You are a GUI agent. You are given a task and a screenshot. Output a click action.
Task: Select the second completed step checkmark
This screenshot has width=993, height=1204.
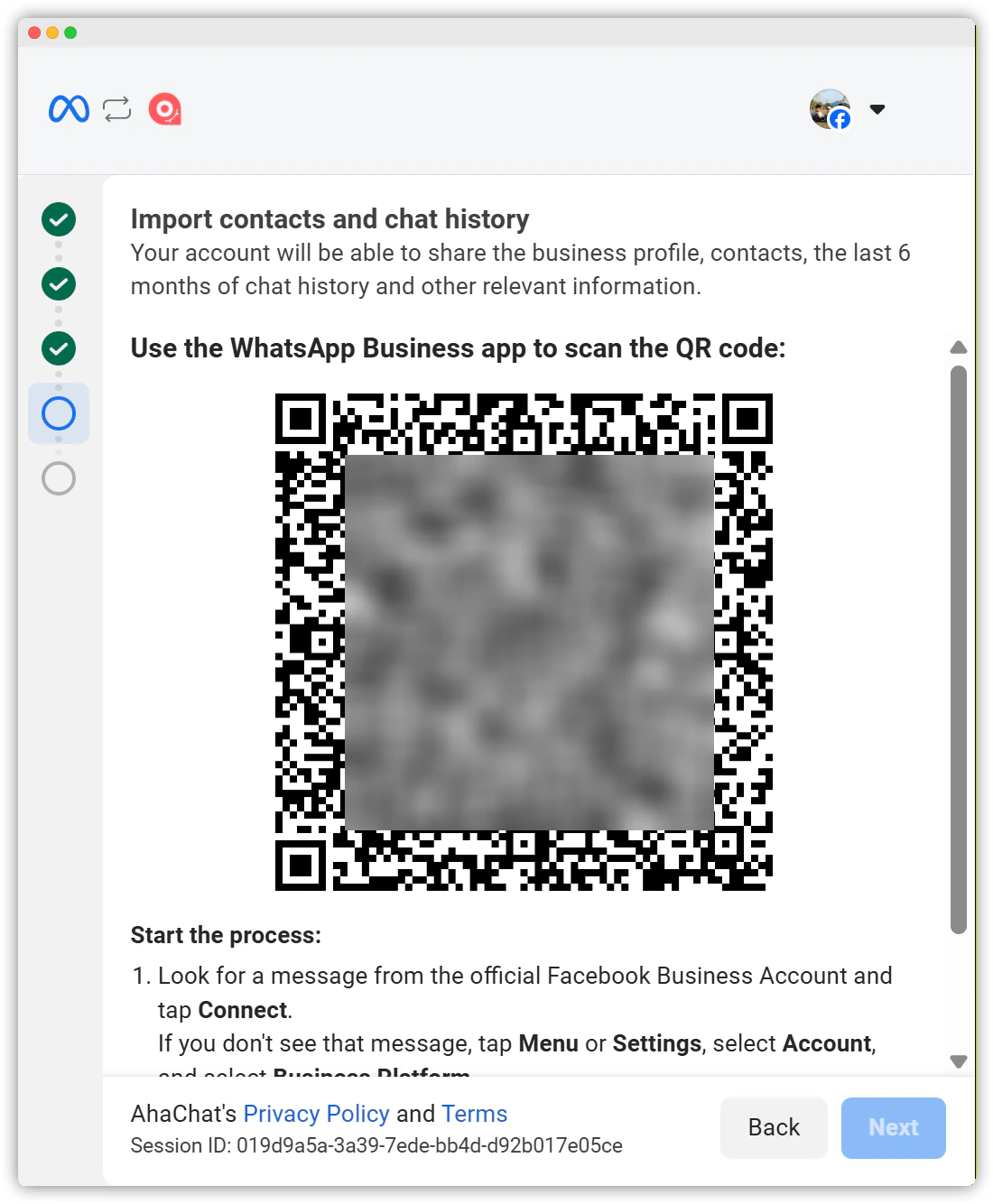pyautogui.click(x=59, y=284)
